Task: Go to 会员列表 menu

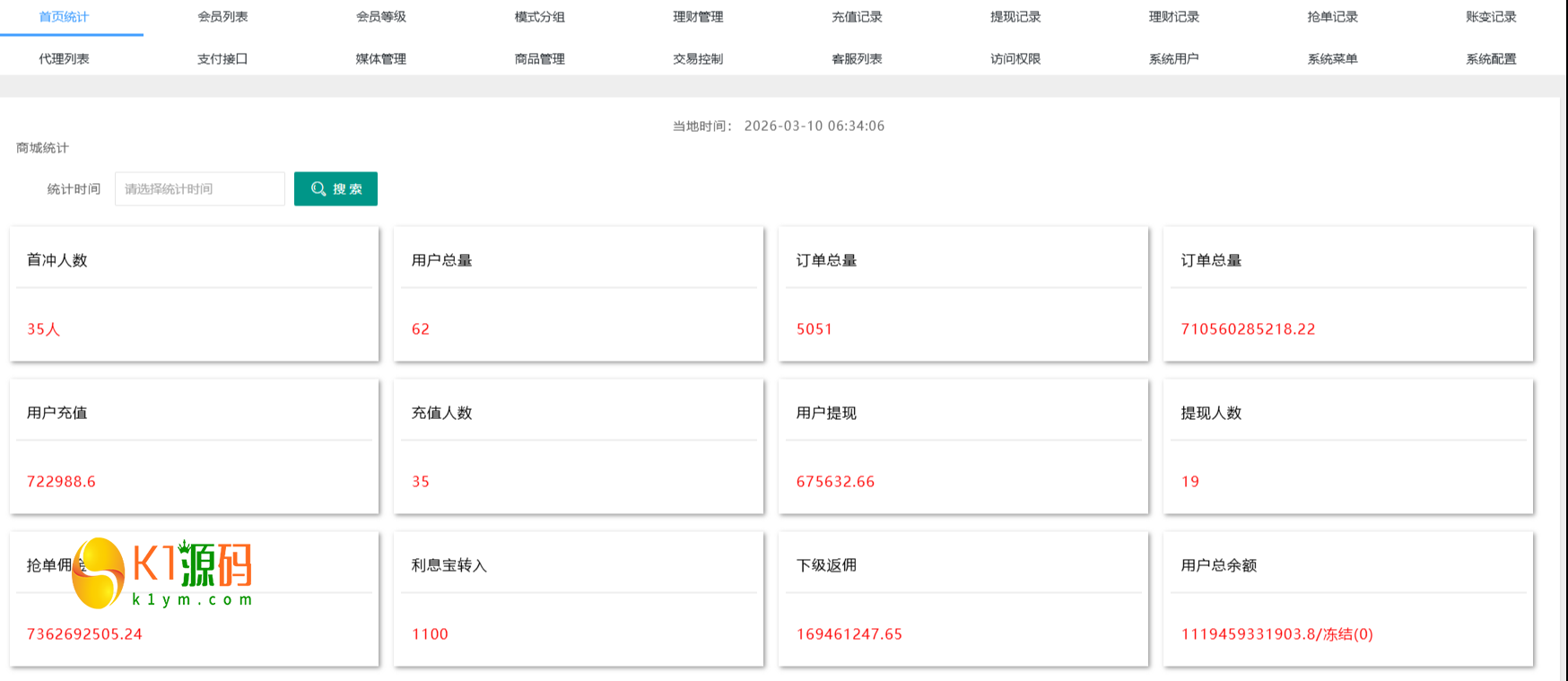Action: pos(222,17)
